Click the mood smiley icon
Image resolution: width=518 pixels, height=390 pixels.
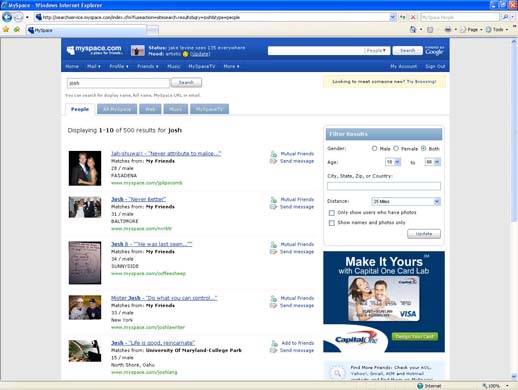(186, 54)
